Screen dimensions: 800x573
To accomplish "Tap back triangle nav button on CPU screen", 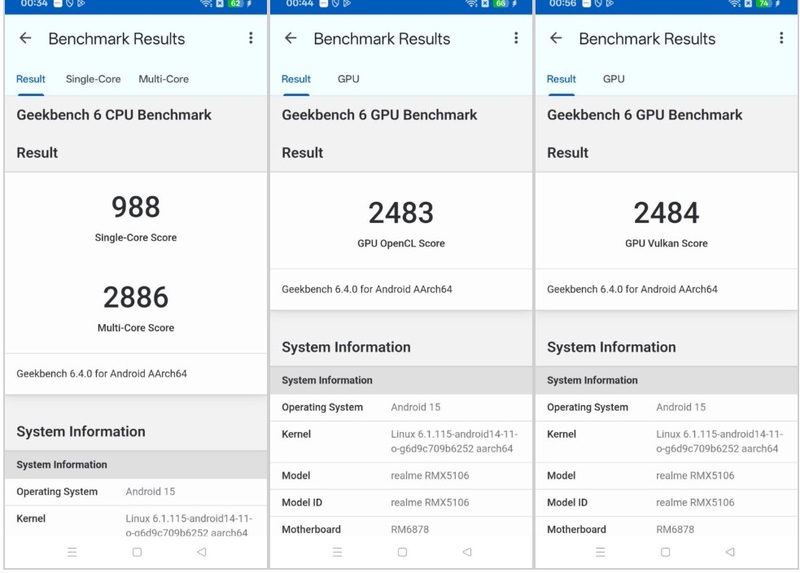I will pos(202,552).
